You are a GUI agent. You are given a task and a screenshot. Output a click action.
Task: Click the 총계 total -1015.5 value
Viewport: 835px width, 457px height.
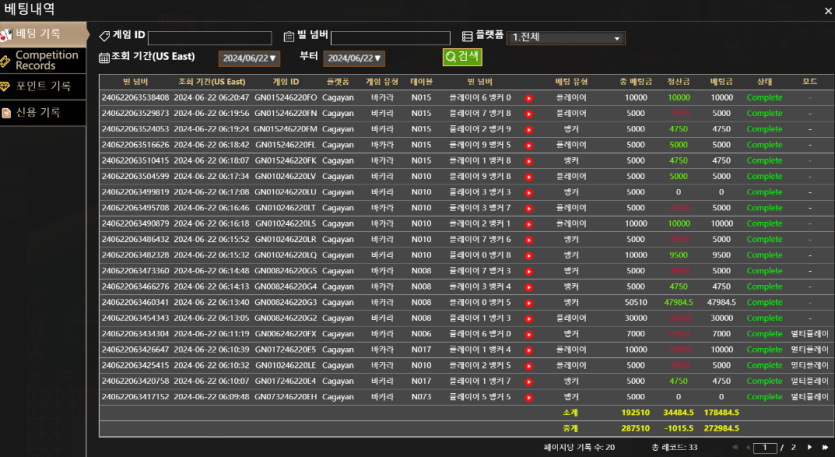click(x=678, y=428)
